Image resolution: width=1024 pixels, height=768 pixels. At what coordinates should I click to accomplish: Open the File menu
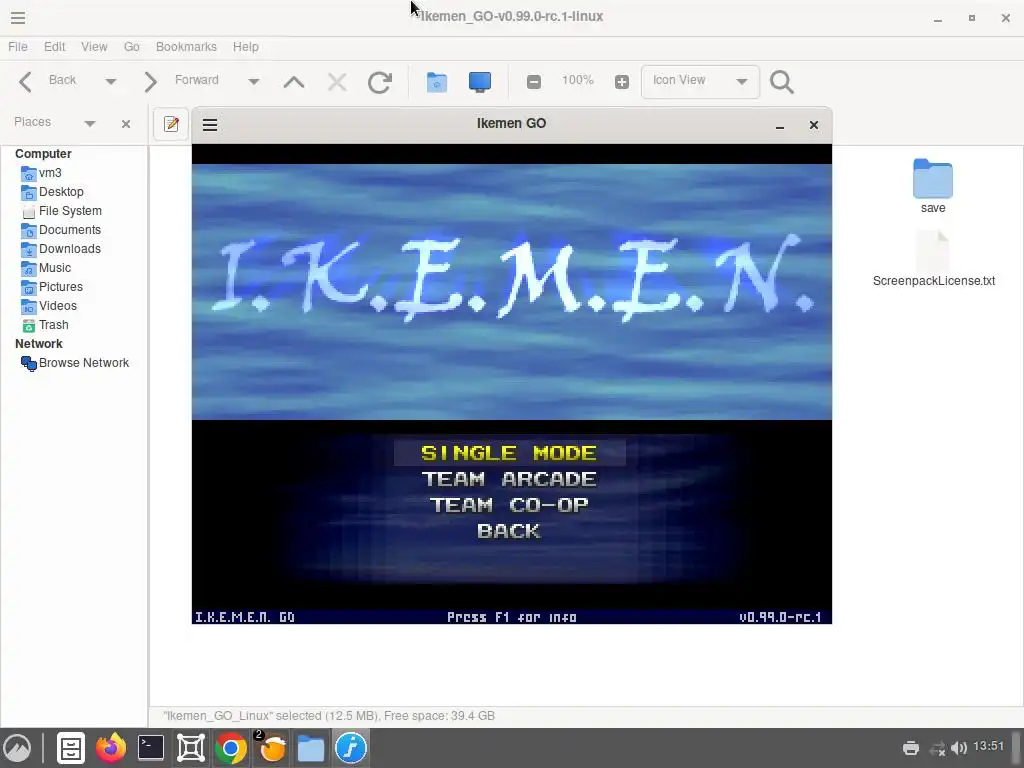point(18,47)
